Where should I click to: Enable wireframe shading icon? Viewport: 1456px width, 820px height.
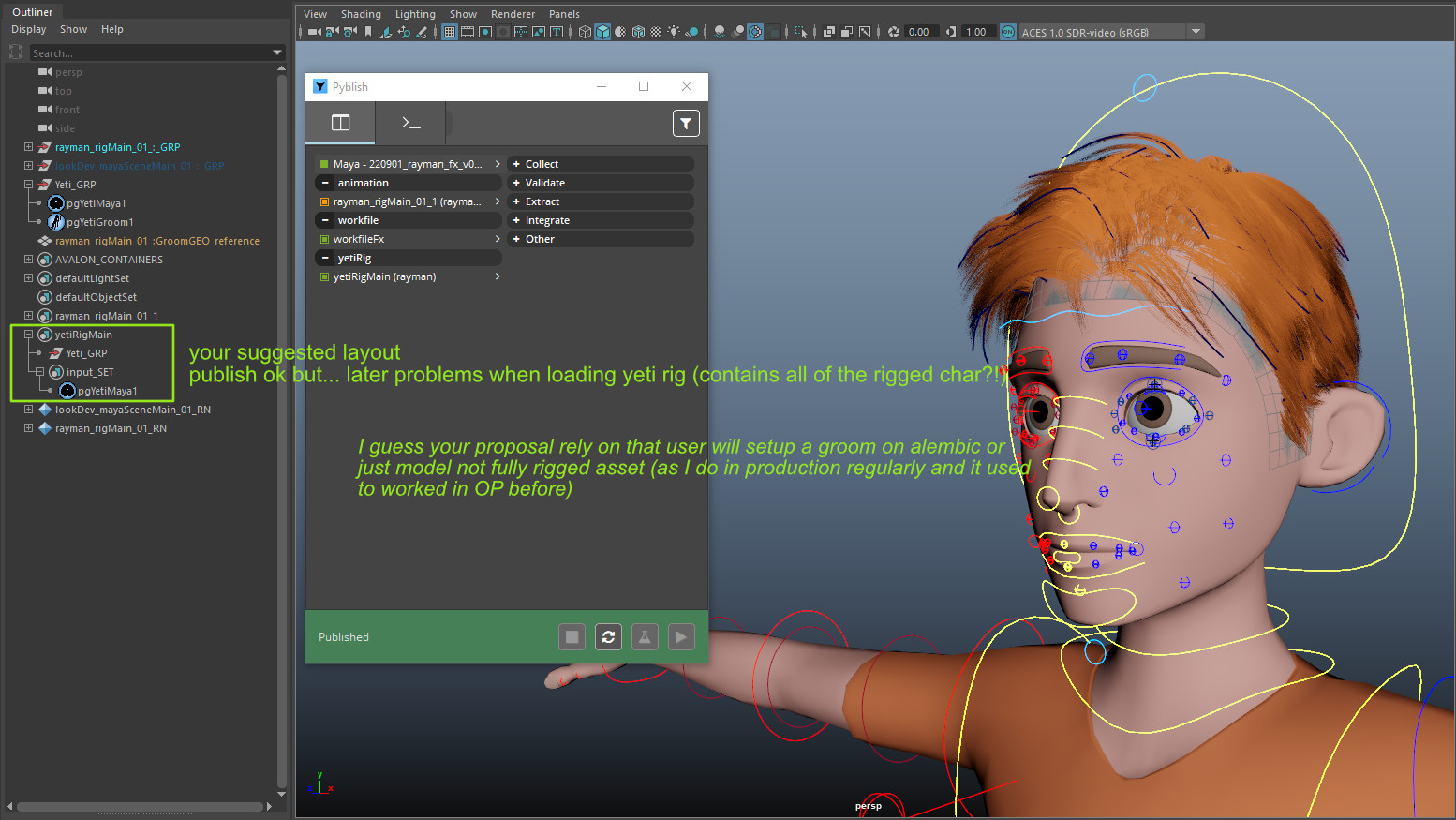585,32
